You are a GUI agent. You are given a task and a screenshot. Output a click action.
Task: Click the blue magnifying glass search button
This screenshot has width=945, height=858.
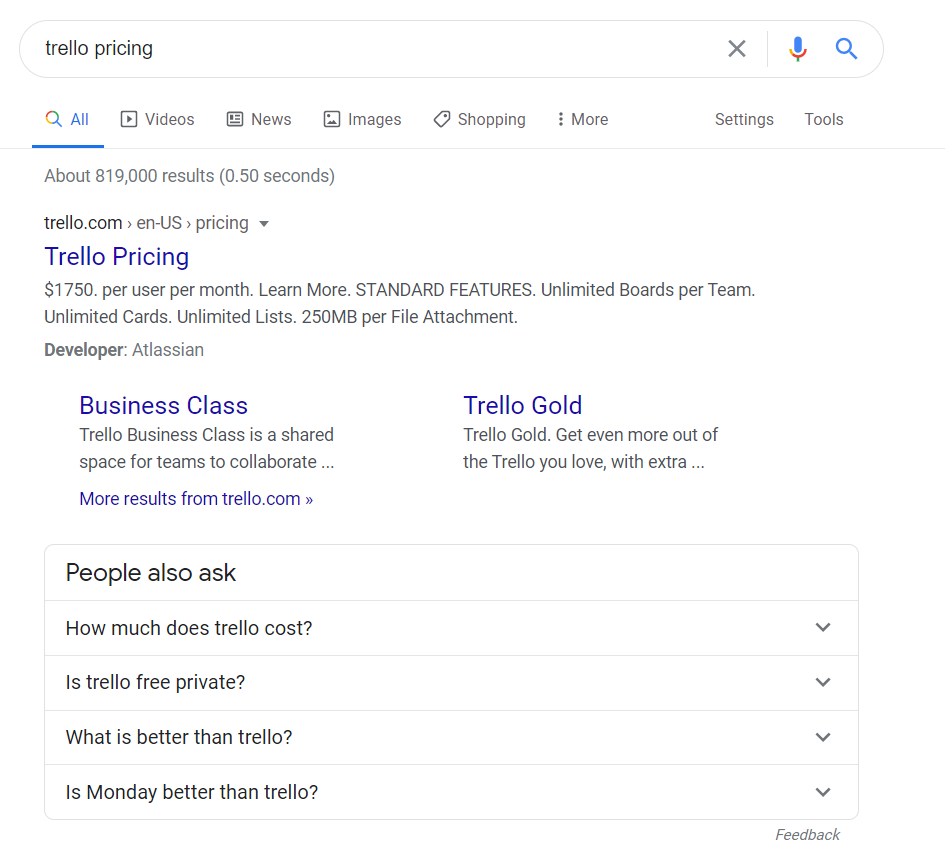pyautogui.click(x=846, y=49)
